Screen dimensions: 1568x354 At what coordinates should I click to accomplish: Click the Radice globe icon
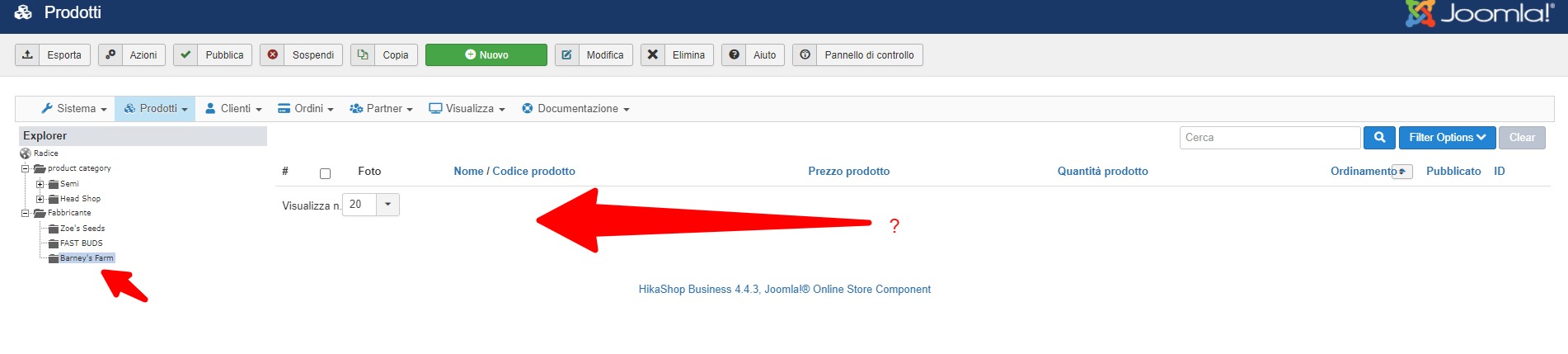coord(26,153)
